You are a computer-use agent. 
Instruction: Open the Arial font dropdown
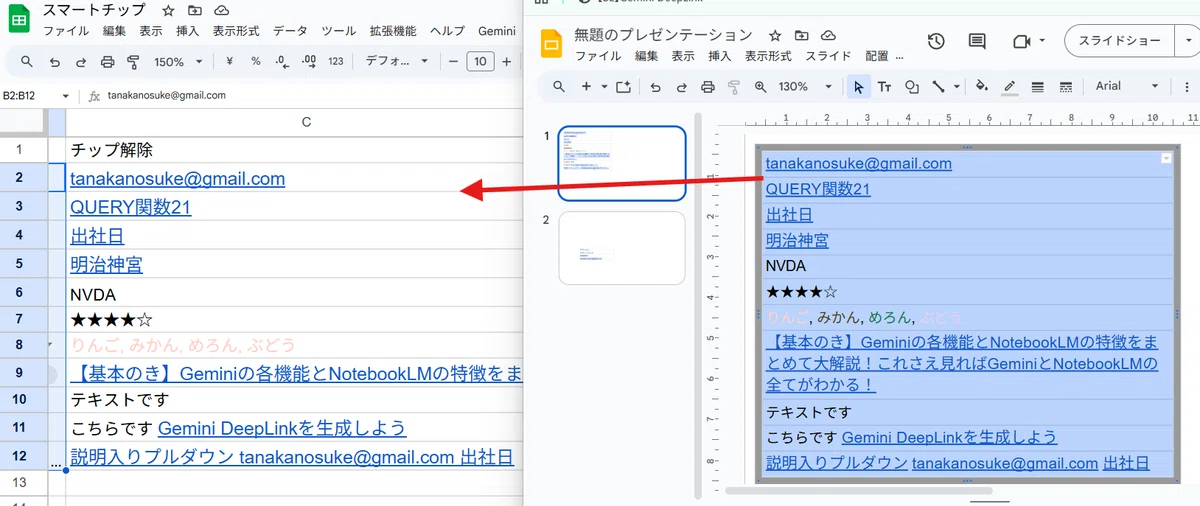click(x=1127, y=87)
